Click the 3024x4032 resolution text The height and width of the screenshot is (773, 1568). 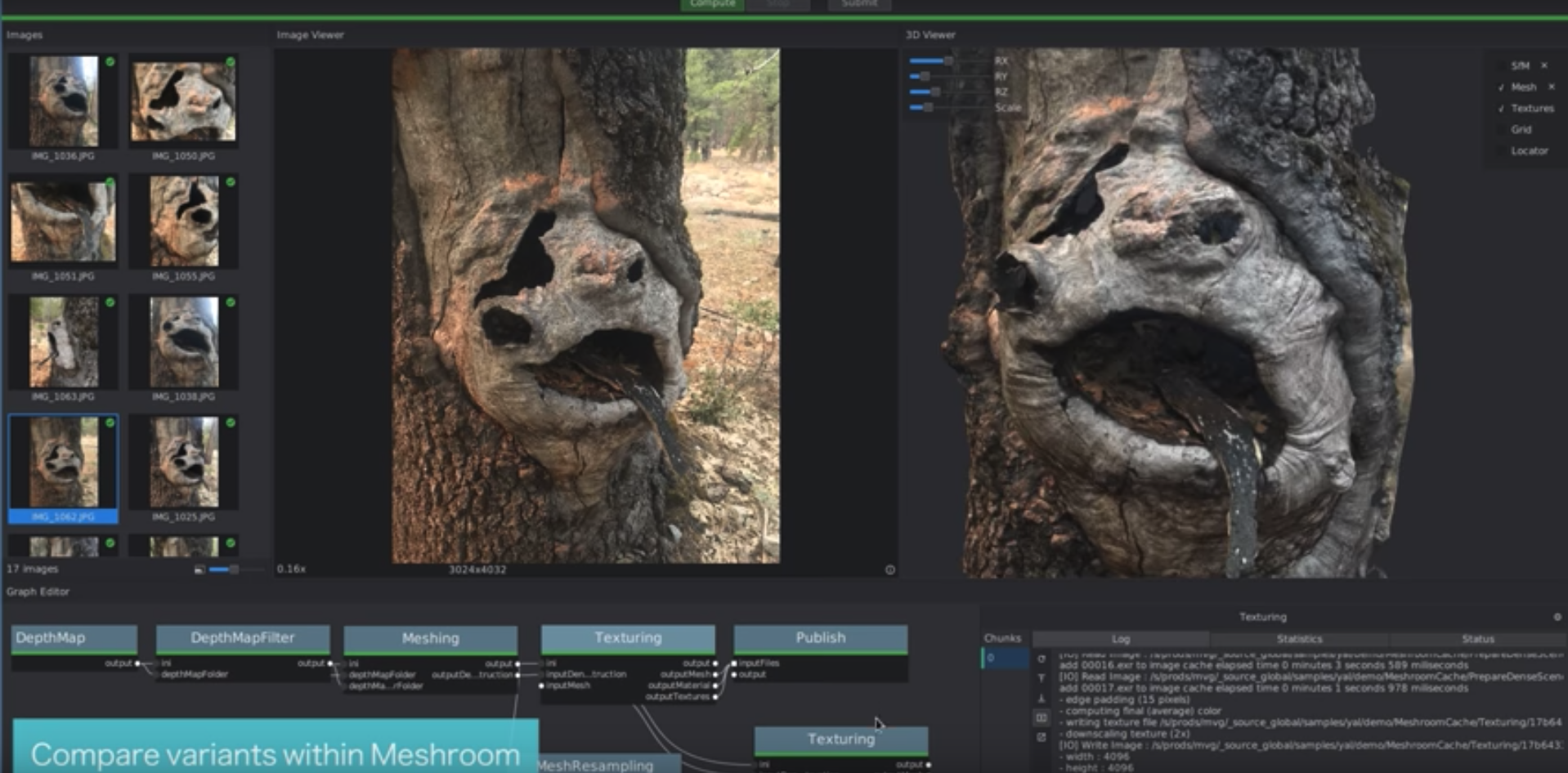(477, 570)
